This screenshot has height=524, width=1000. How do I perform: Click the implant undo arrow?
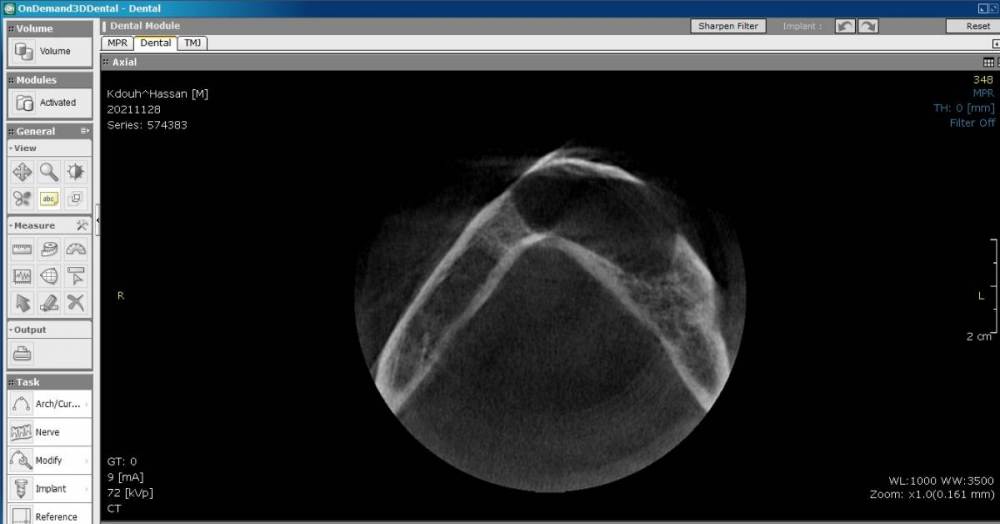845,26
